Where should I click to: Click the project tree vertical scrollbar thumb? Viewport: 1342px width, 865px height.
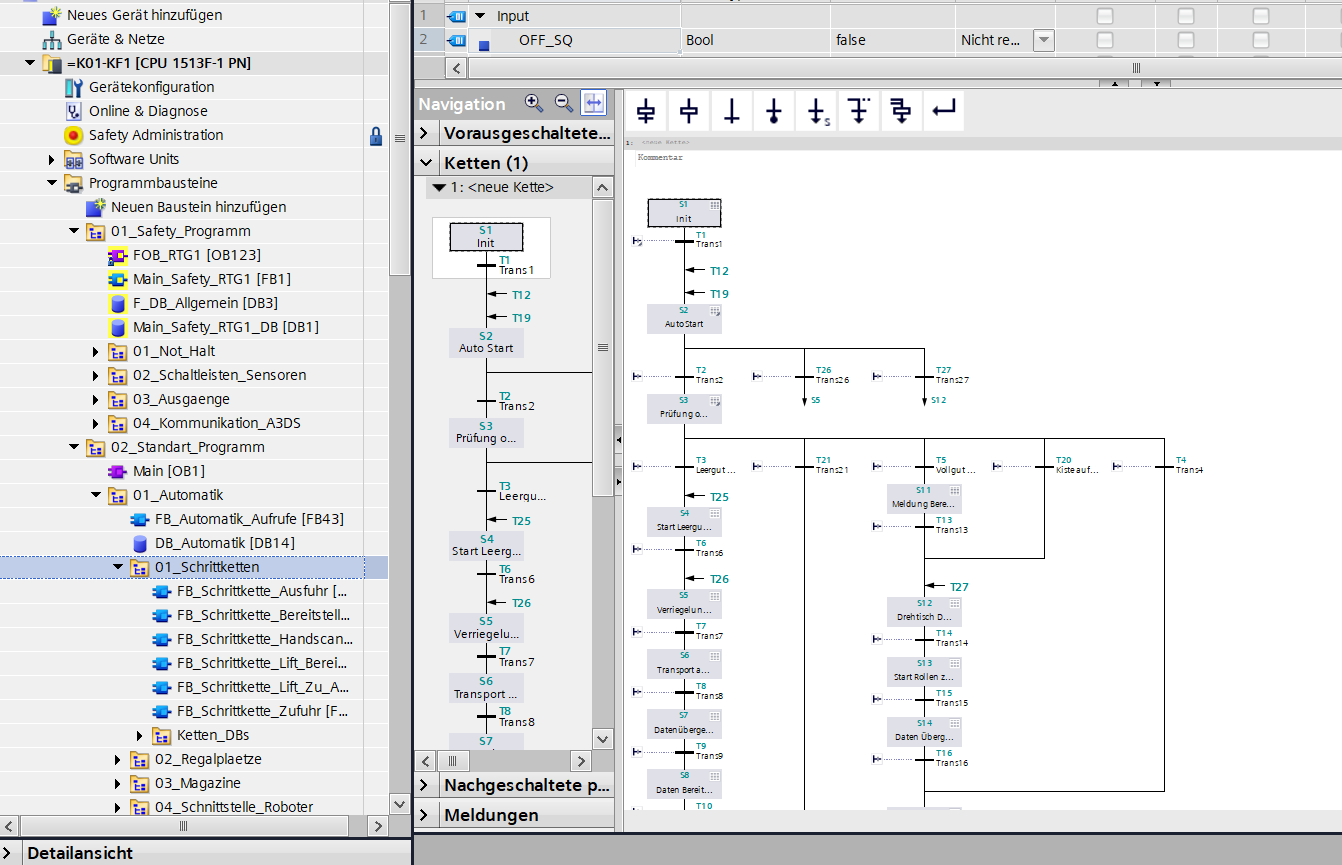point(399,138)
